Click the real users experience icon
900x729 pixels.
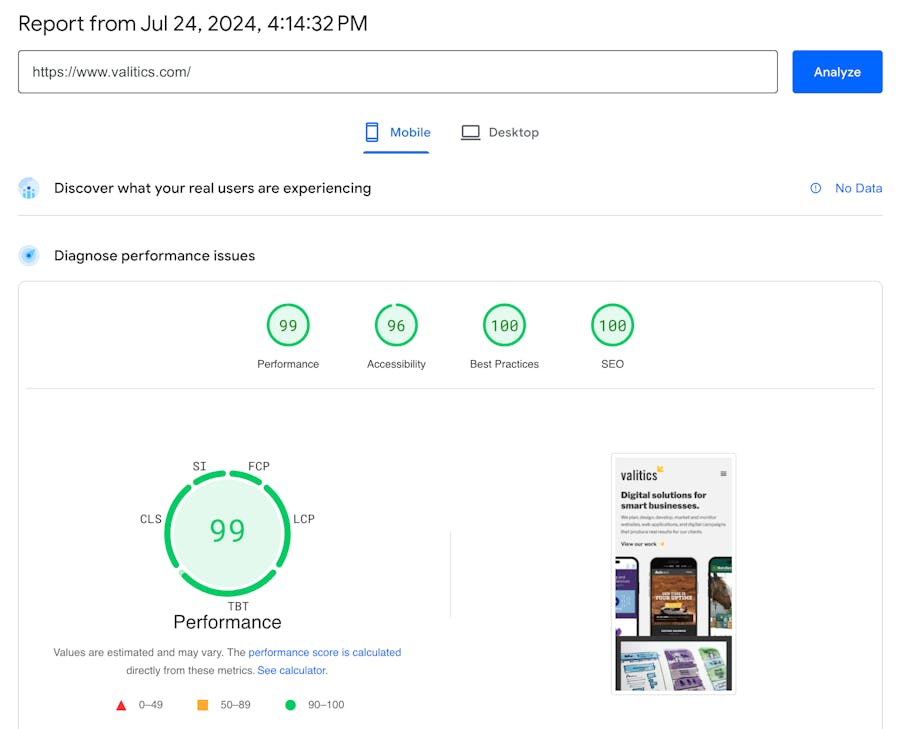[x=29, y=188]
